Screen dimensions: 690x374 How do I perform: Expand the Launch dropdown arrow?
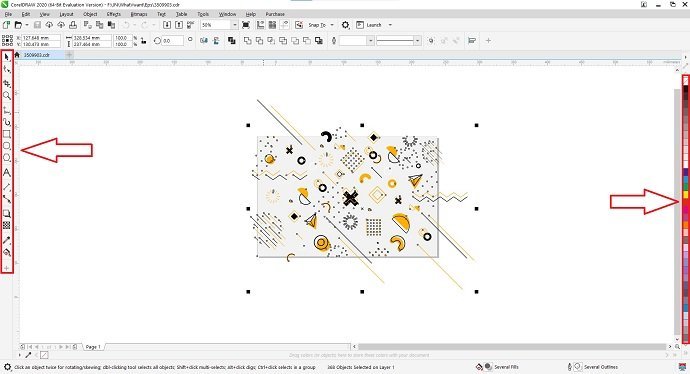(x=390, y=25)
